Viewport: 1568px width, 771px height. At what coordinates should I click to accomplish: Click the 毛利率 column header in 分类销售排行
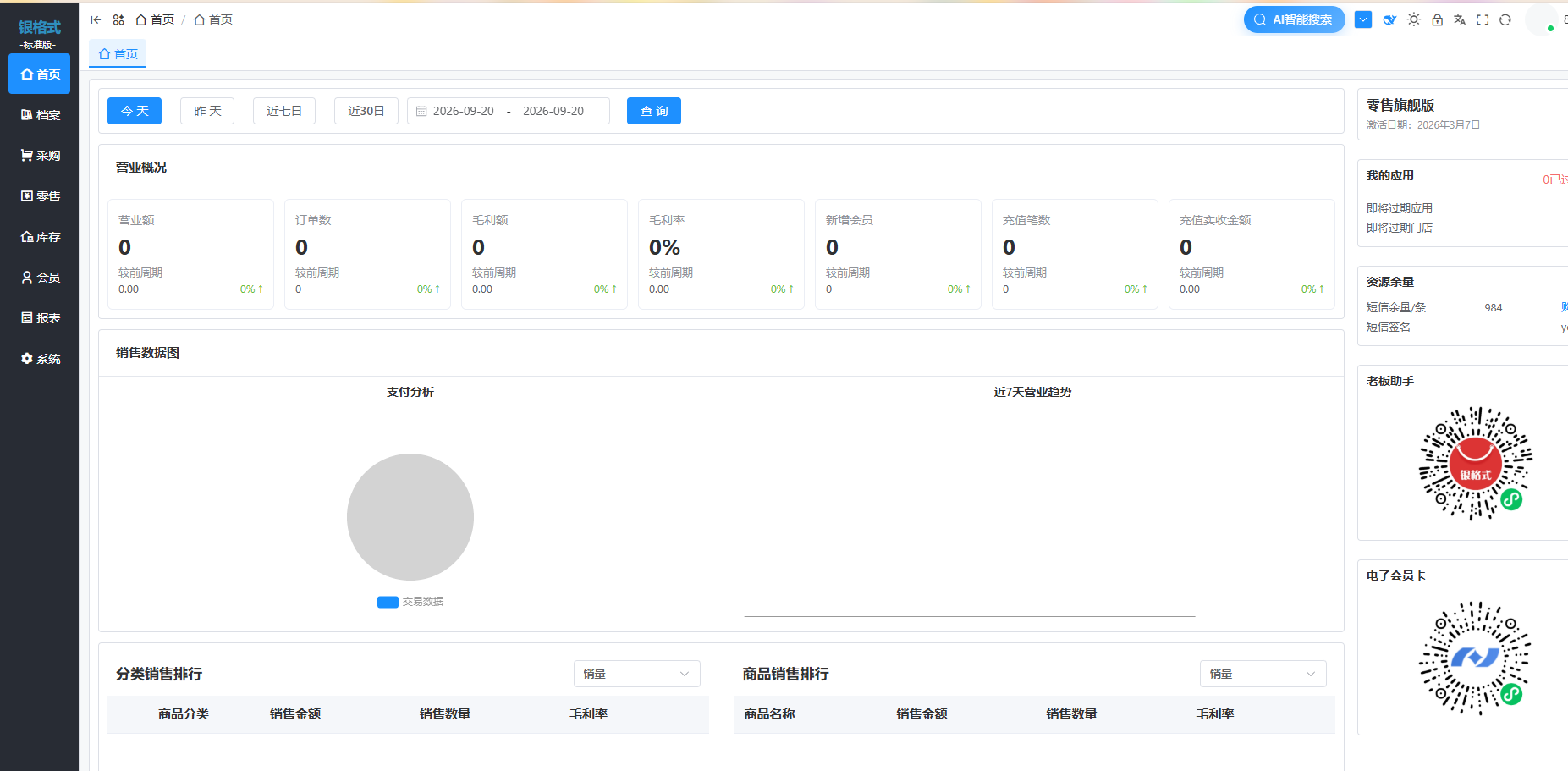(x=589, y=714)
